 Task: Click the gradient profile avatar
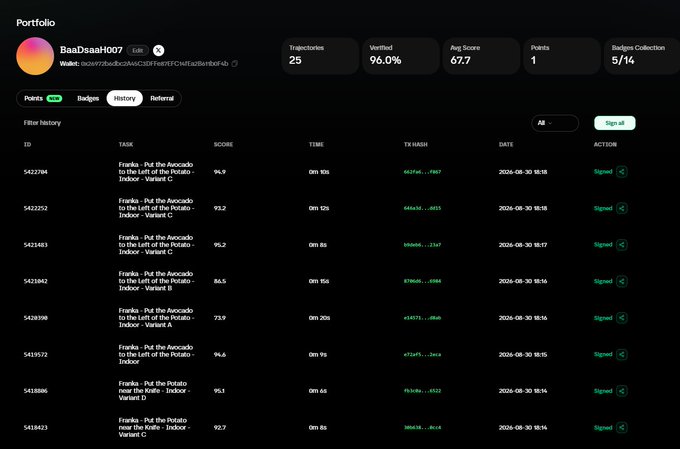(35, 56)
